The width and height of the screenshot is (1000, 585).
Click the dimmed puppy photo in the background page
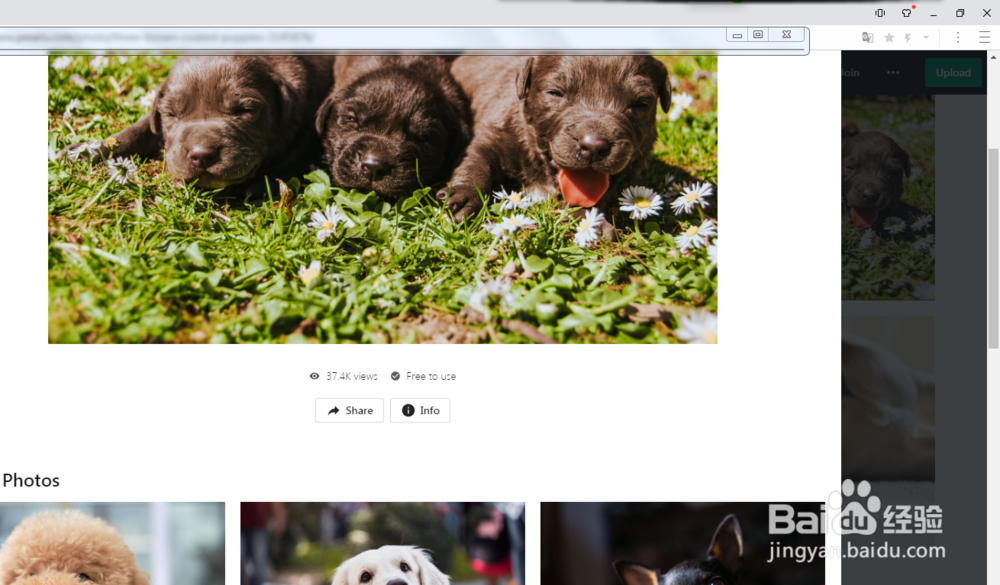click(x=888, y=198)
